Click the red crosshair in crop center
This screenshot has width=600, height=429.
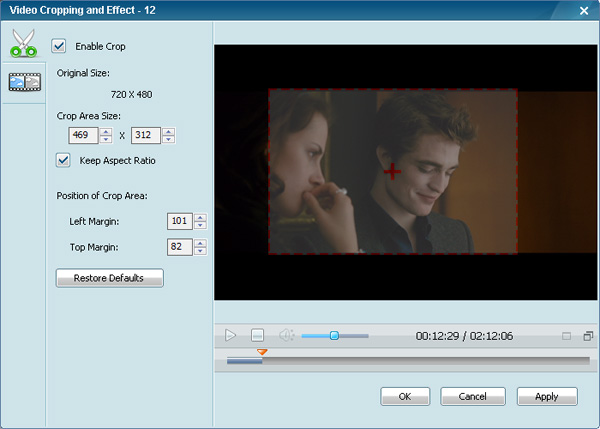tap(392, 171)
